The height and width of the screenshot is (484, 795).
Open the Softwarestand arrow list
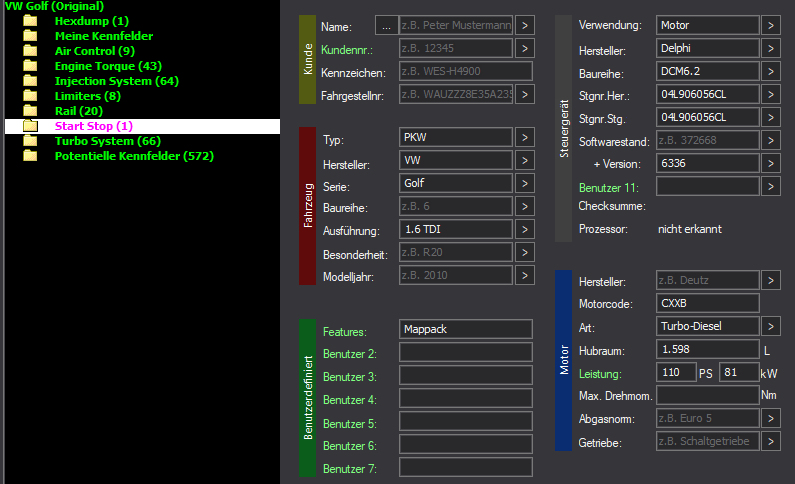point(771,140)
